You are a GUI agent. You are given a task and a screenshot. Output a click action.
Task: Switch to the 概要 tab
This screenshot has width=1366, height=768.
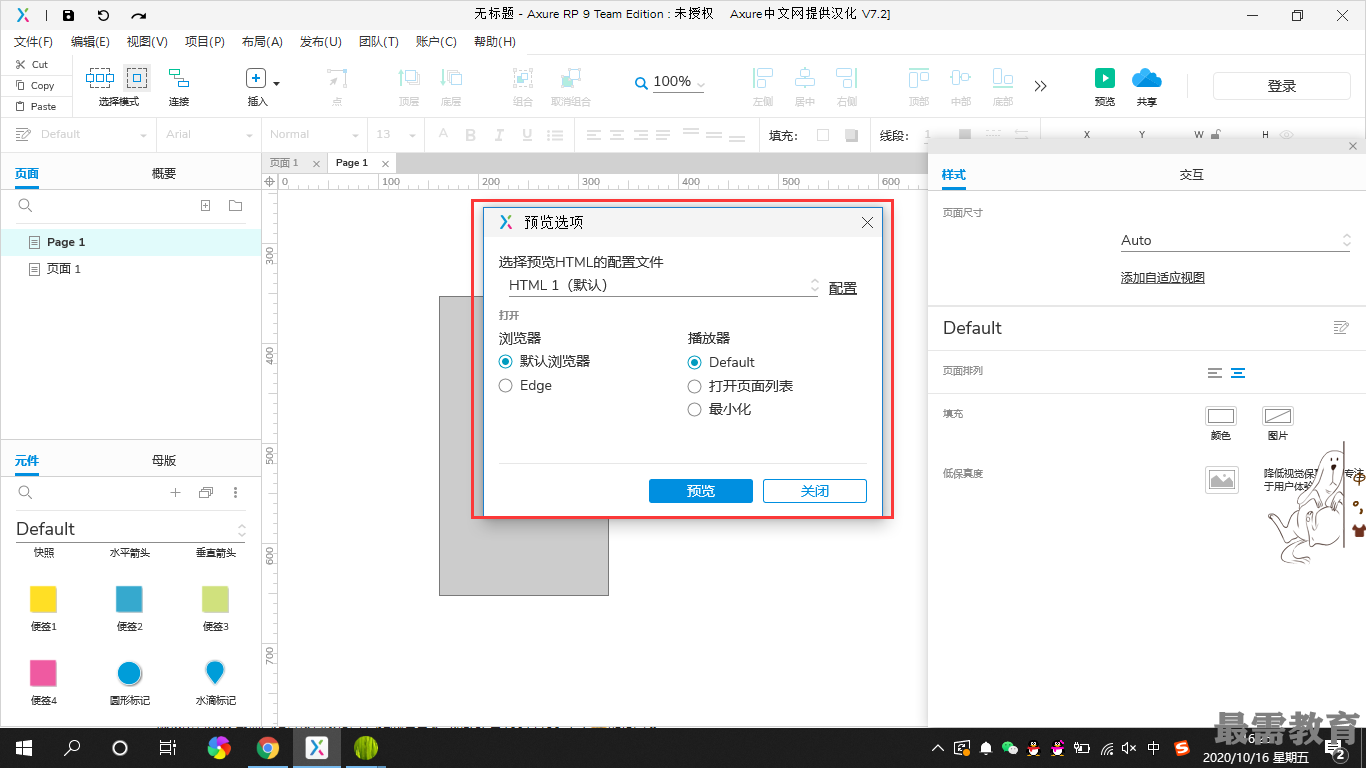164,174
